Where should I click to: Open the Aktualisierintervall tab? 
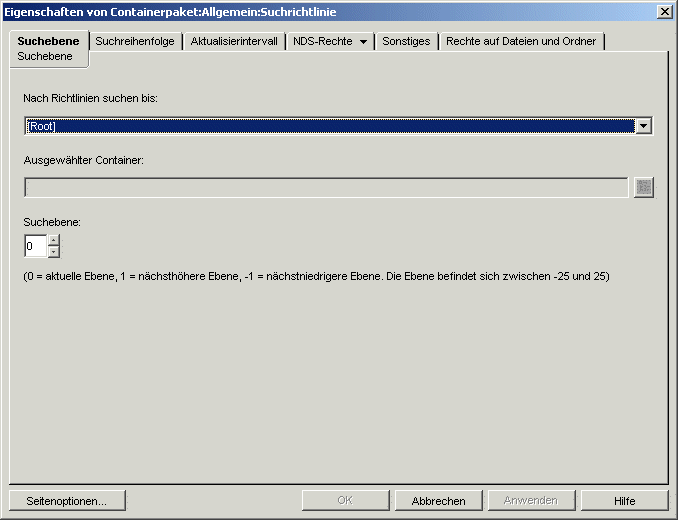point(234,41)
